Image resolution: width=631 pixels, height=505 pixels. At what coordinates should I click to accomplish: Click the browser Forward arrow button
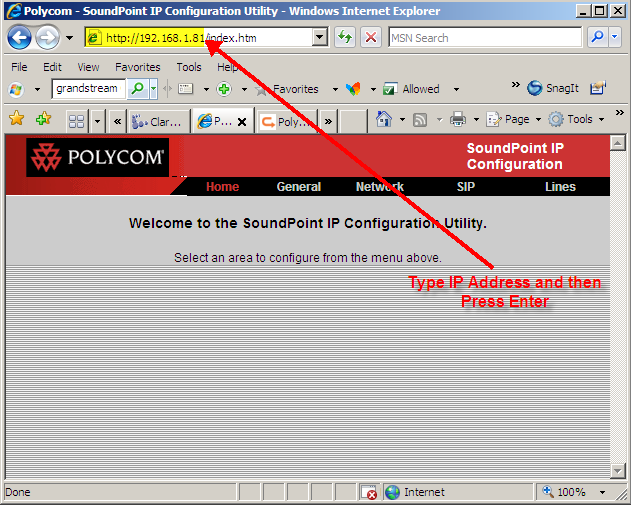click(47, 37)
